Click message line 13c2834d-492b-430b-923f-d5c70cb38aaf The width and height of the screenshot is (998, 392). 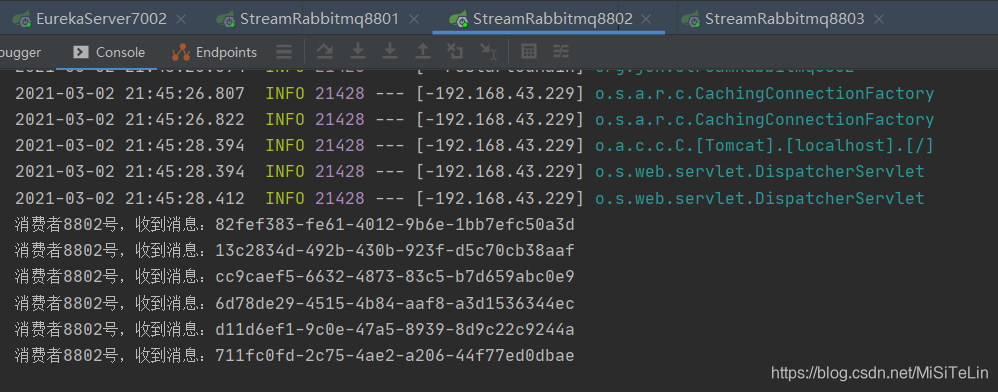pos(295,251)
